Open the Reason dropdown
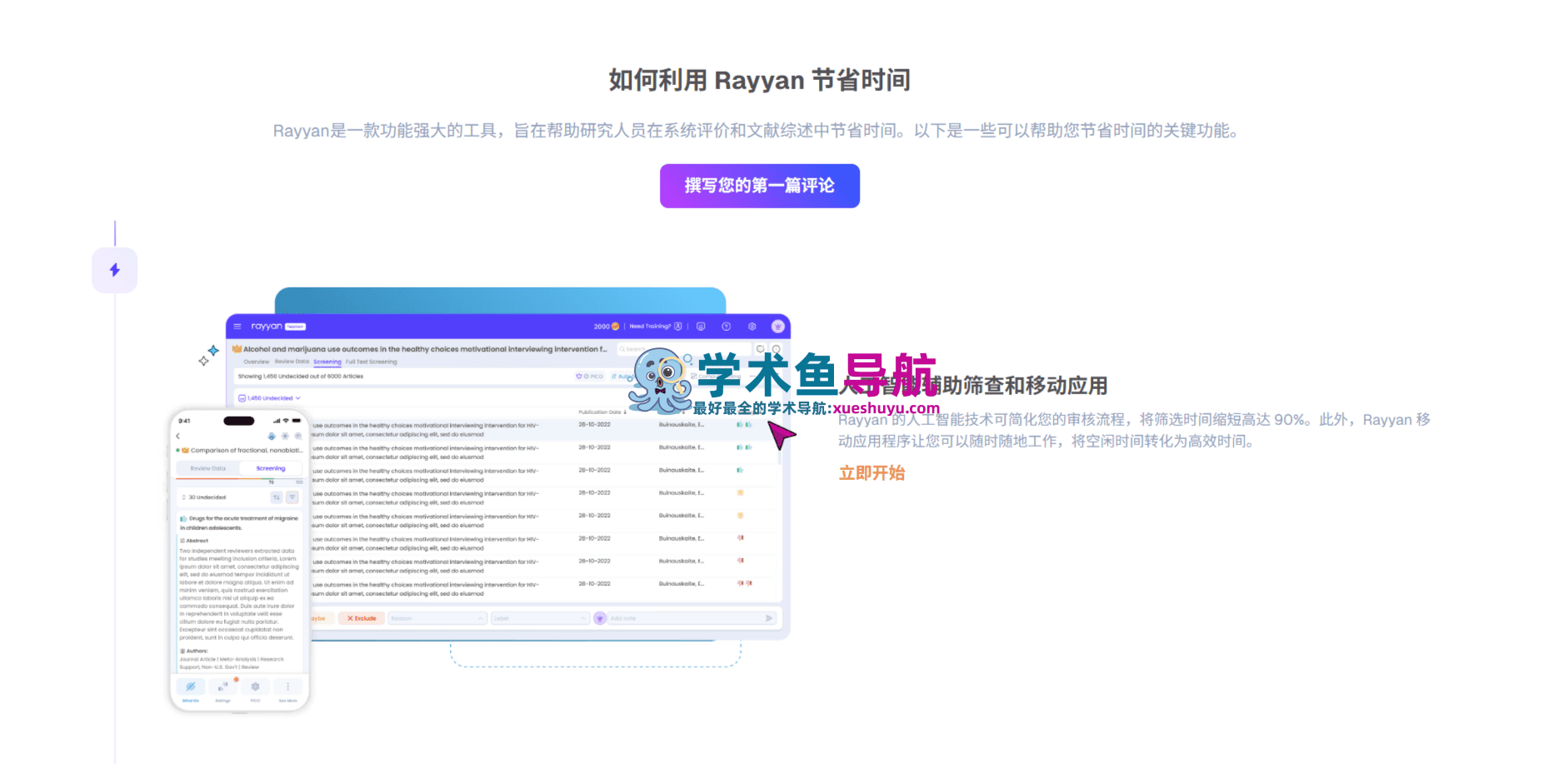 437,618
